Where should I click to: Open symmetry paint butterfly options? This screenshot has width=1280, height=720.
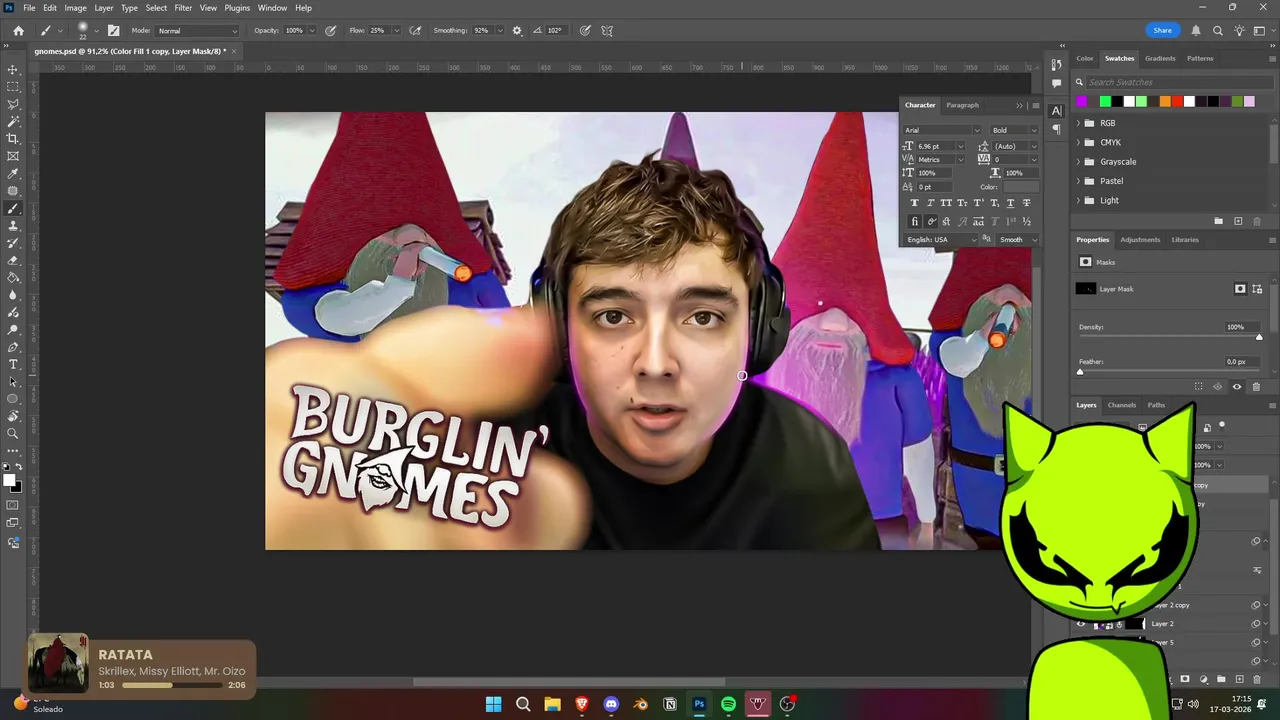607,30
